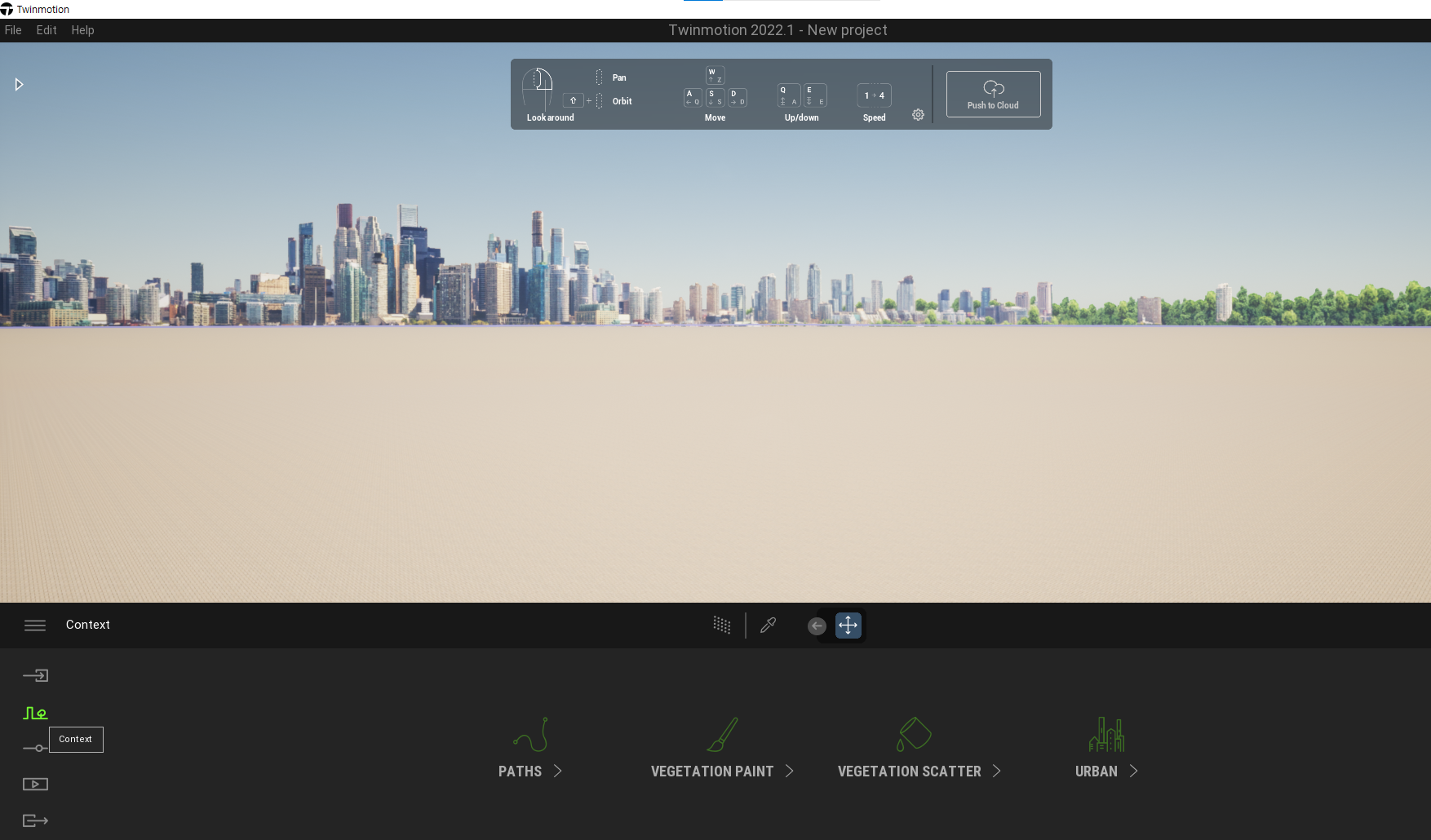Viewport: 1431px width, 840px height.
Task: Click the Twinmotion app logo icon
Action: click(7, 9)
